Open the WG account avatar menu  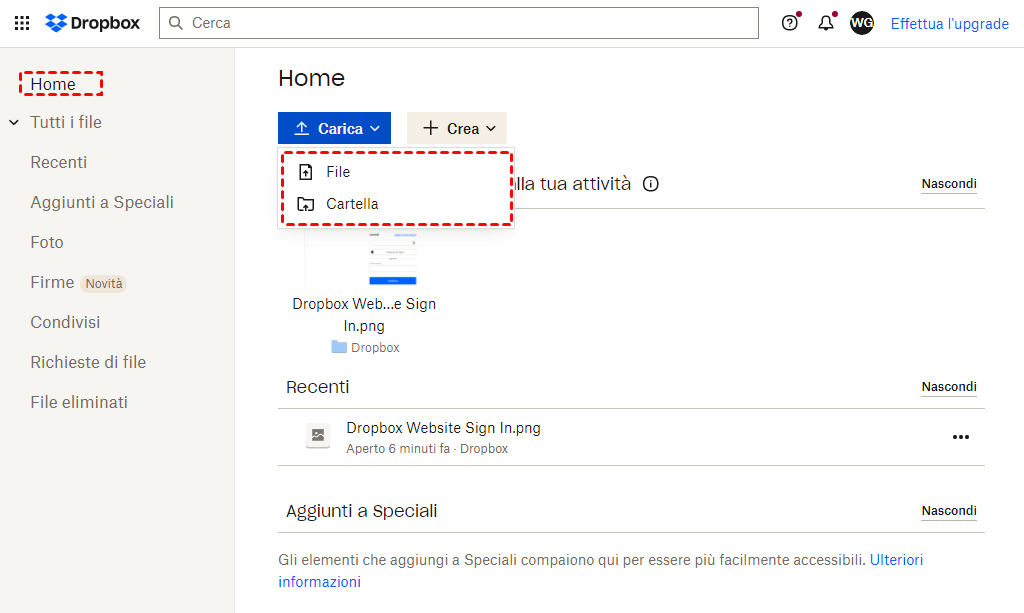(x=862, y=23)
